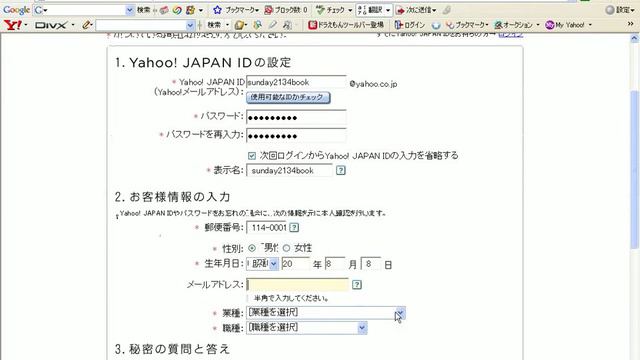Click the yellow memo icon in Yahoo toolbar
Image resolution: width=640 pixels, height=360 pixels.
[239, 25]
